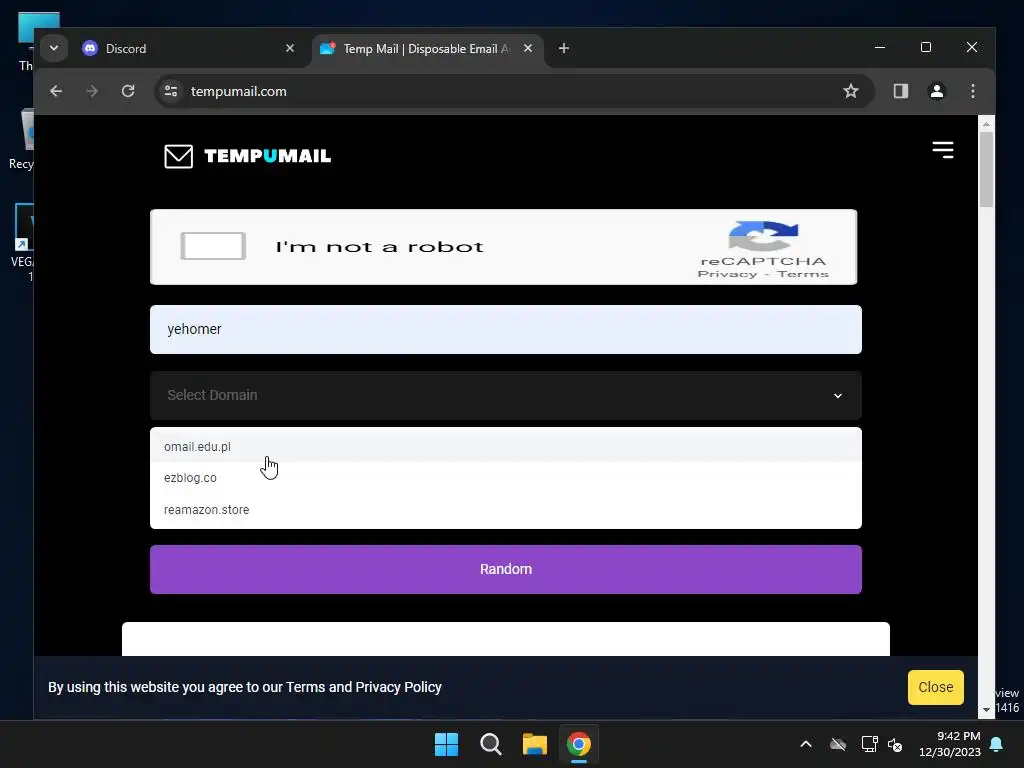Click the purple Random button
This screenshot has width=1024, height=768.
point(505,569)
